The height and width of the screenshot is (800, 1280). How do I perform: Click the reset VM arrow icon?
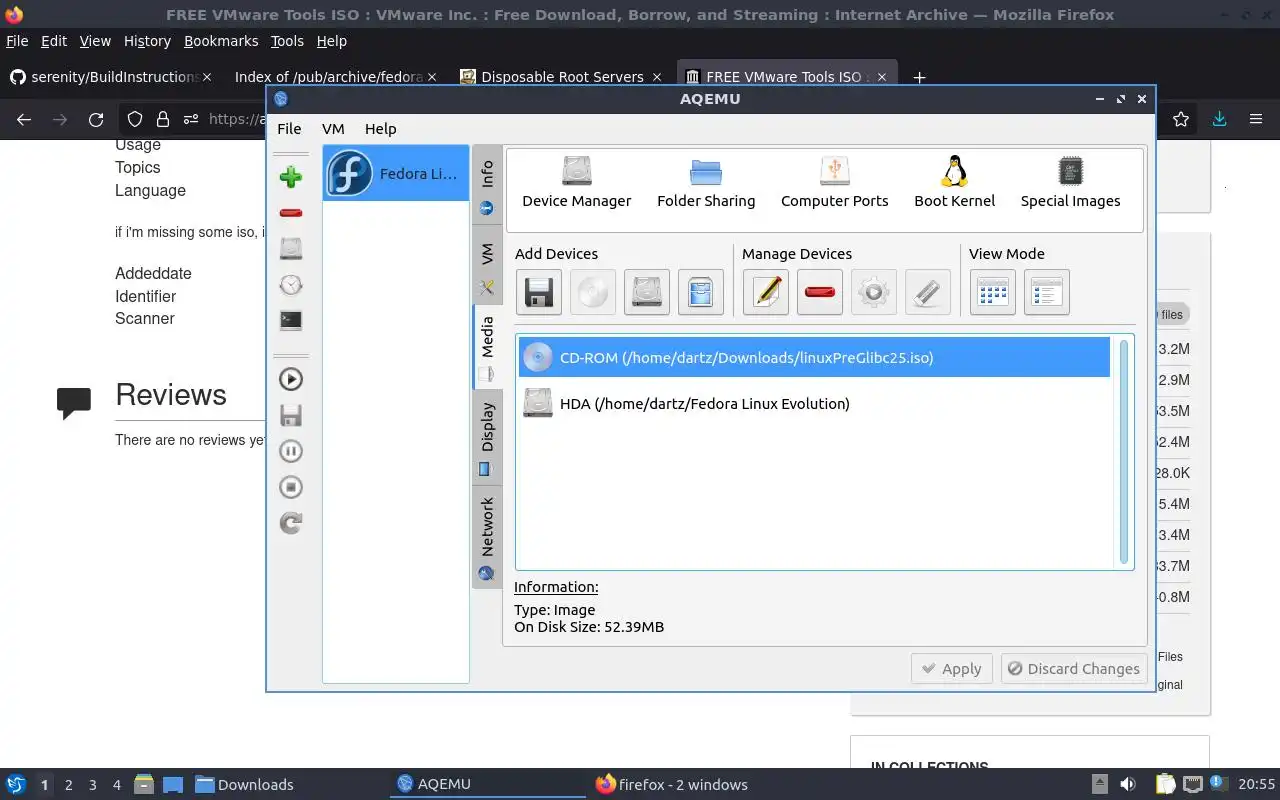click(291, 523)
